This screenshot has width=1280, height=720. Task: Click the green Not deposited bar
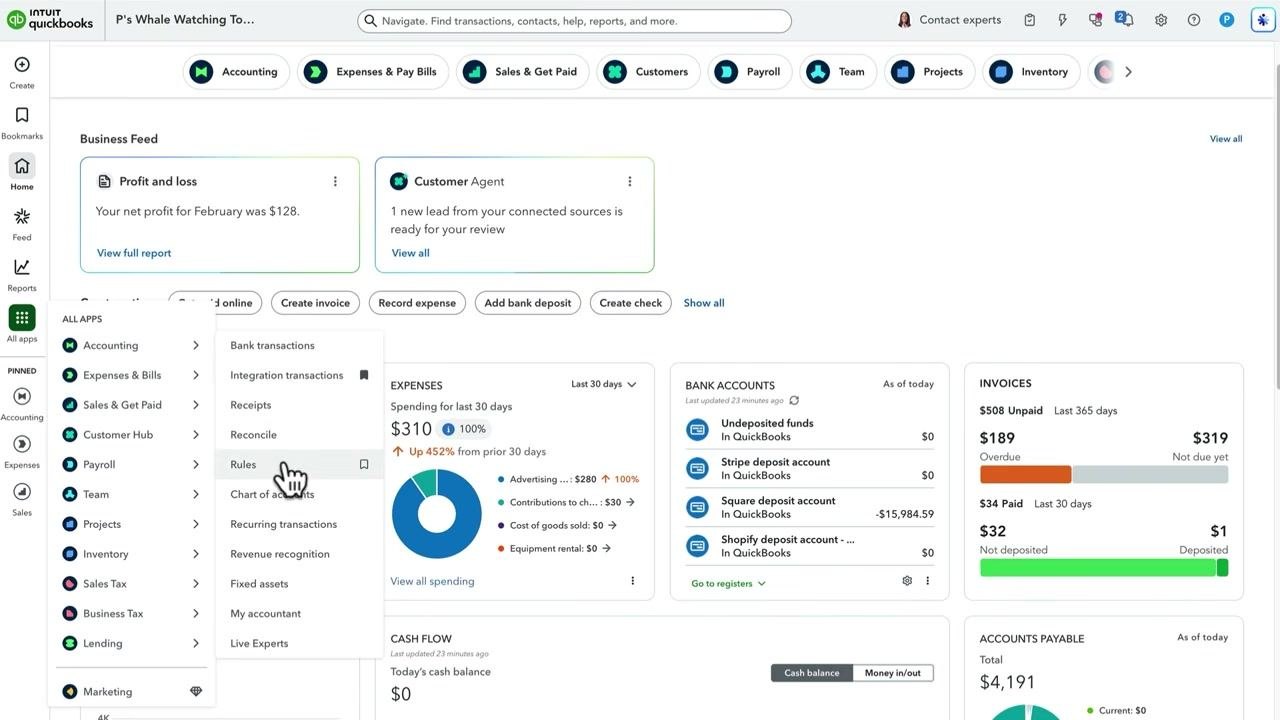(x=1098, y=568)
